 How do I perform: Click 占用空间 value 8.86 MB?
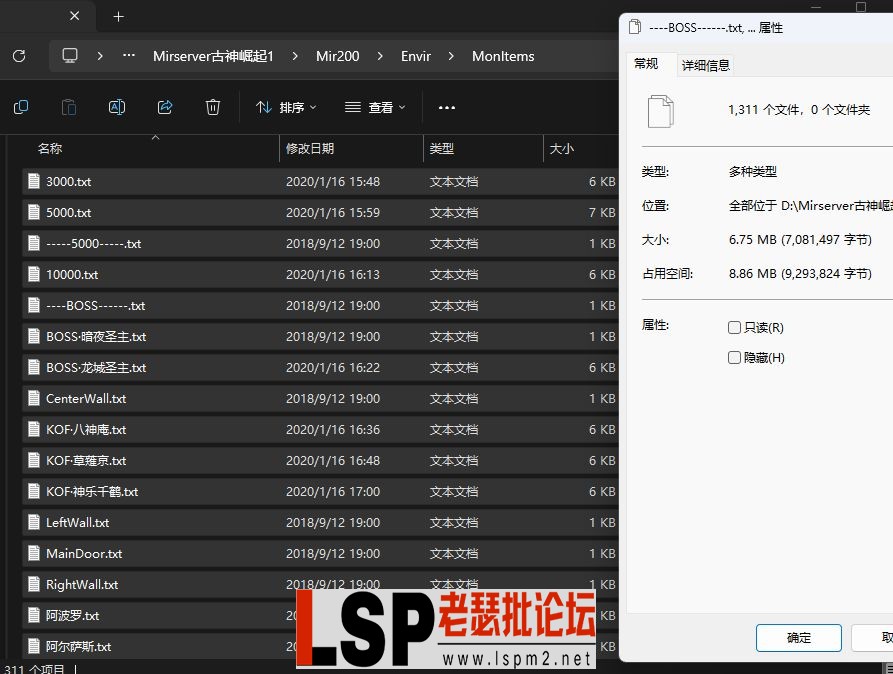[800, 273]
